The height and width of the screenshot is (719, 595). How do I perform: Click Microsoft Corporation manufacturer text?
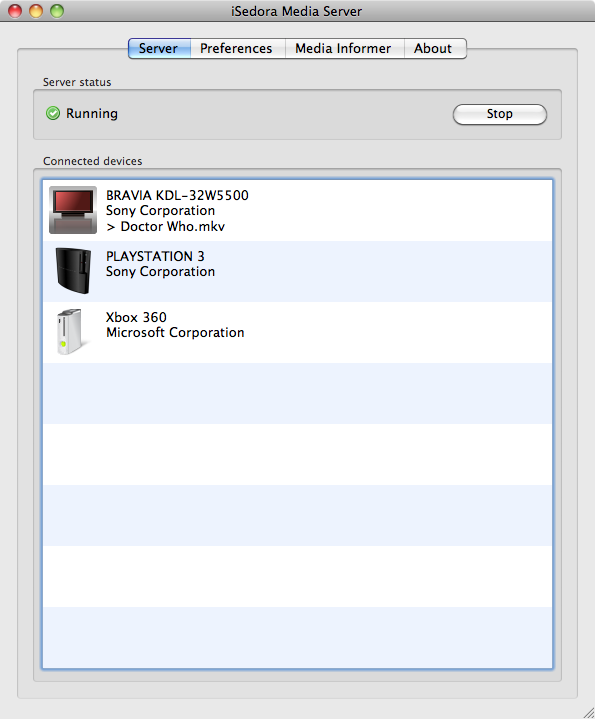(x=175, y=332)
